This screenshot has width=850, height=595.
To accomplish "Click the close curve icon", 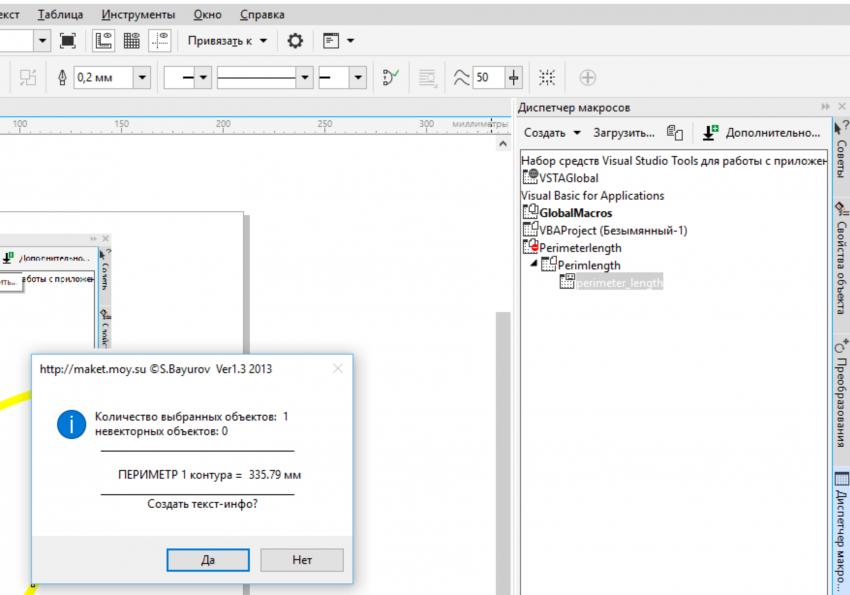I will (391, 78).
